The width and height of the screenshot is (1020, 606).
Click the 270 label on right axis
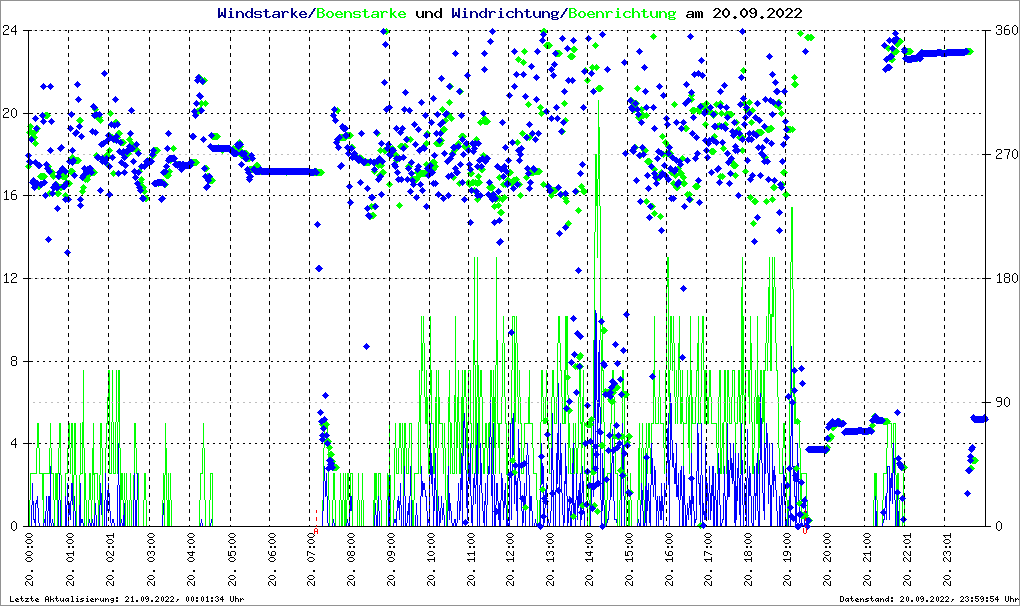[x=1004, y=154]
